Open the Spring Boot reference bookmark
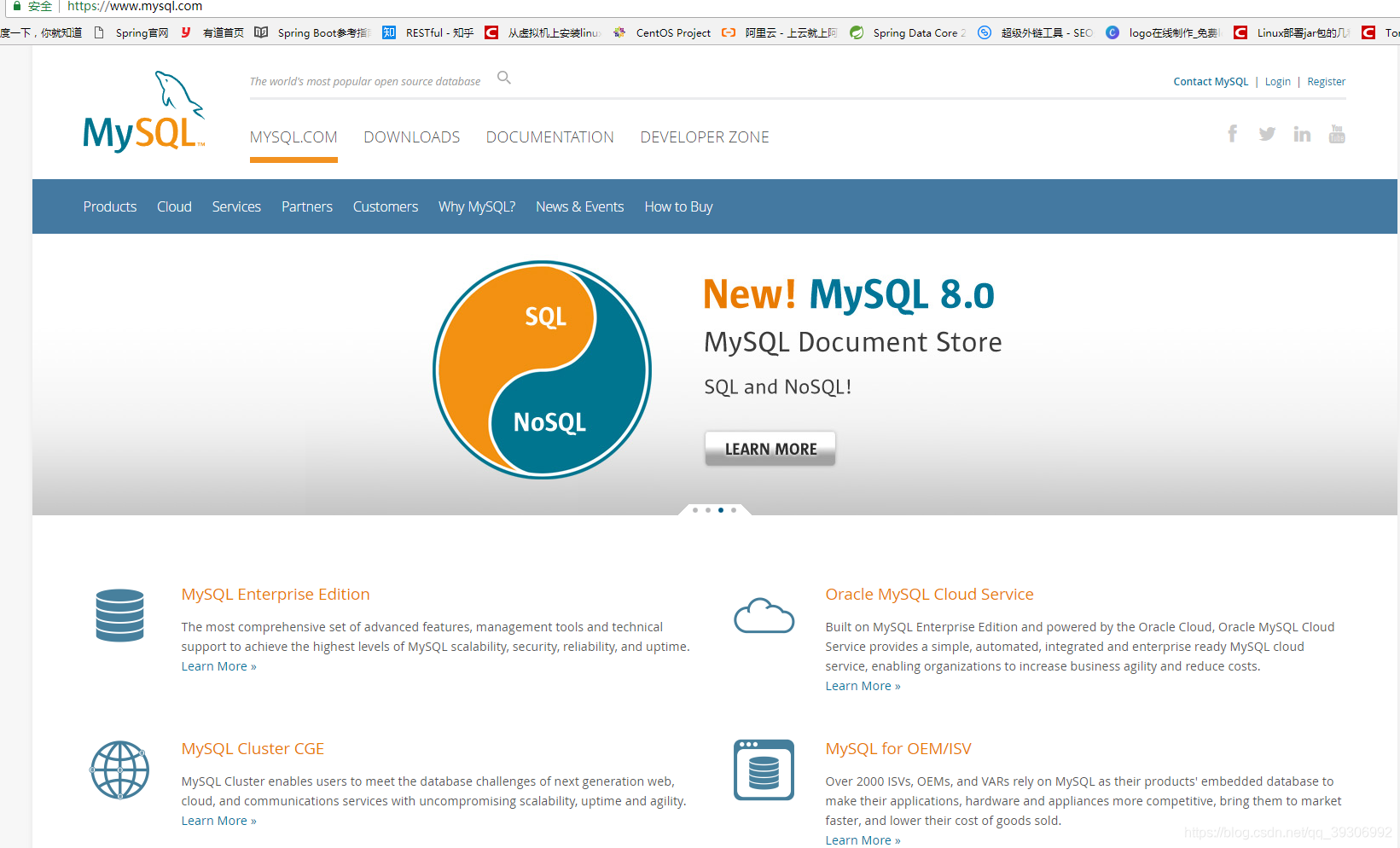Screen dimensions: 1400x848 tap(312, 32)
